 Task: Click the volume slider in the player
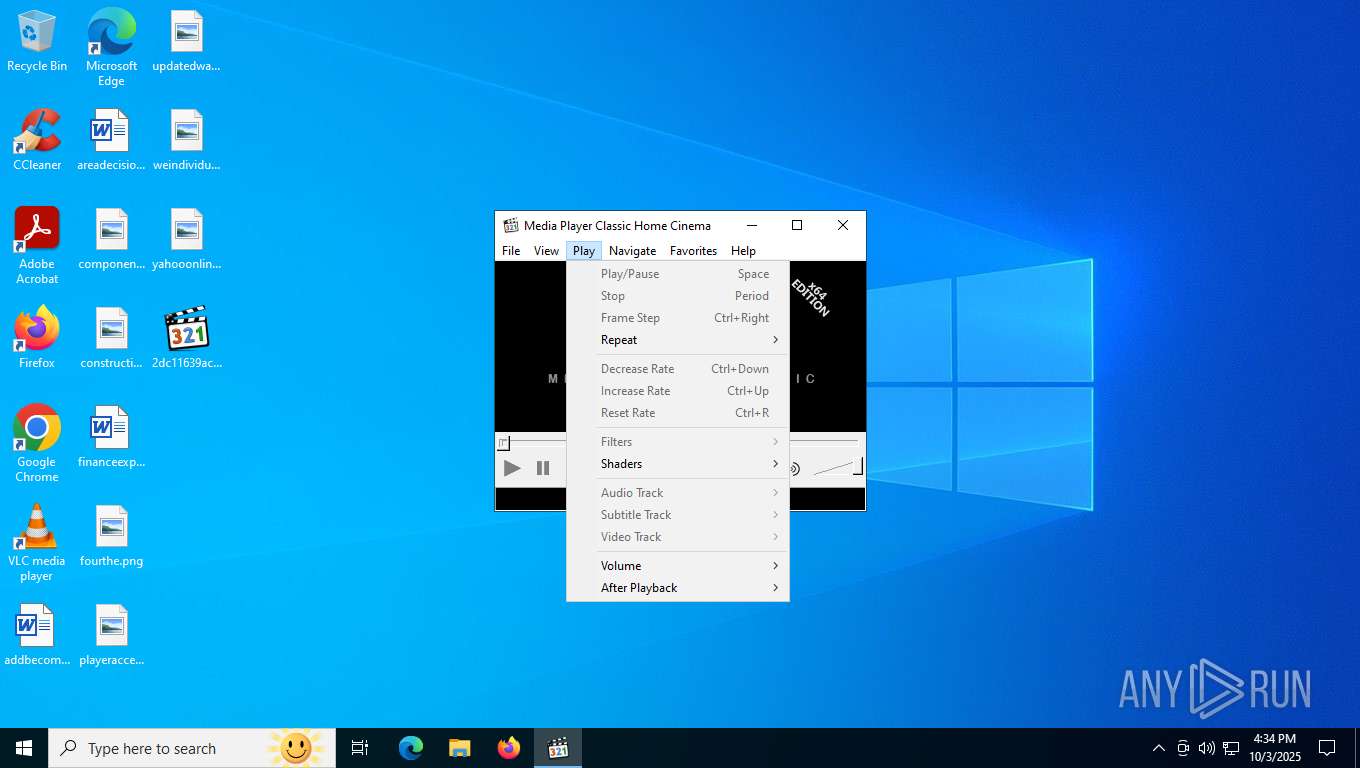pos(838,467)
